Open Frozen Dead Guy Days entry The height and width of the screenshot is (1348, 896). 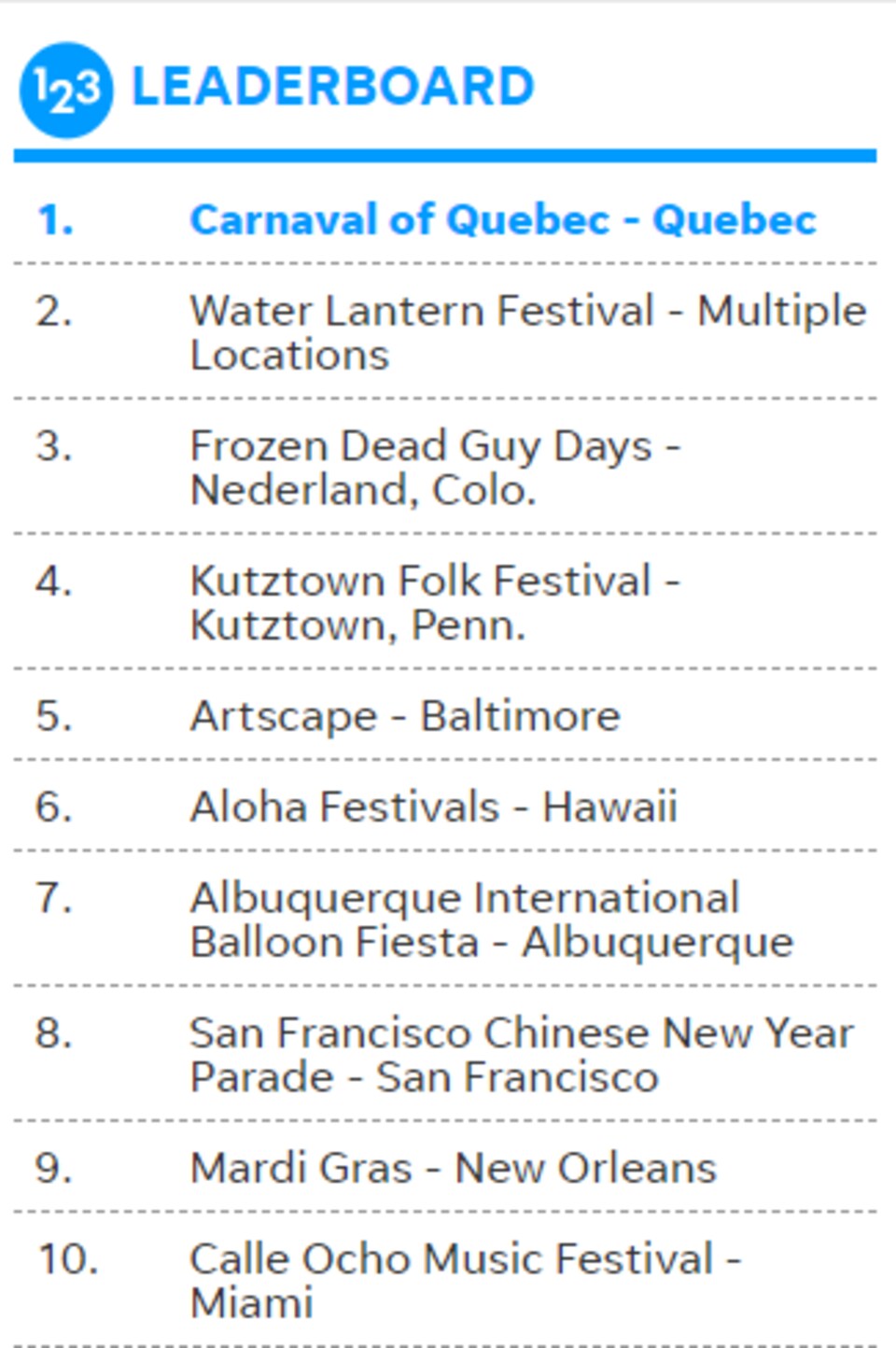[x=435, y=467]
